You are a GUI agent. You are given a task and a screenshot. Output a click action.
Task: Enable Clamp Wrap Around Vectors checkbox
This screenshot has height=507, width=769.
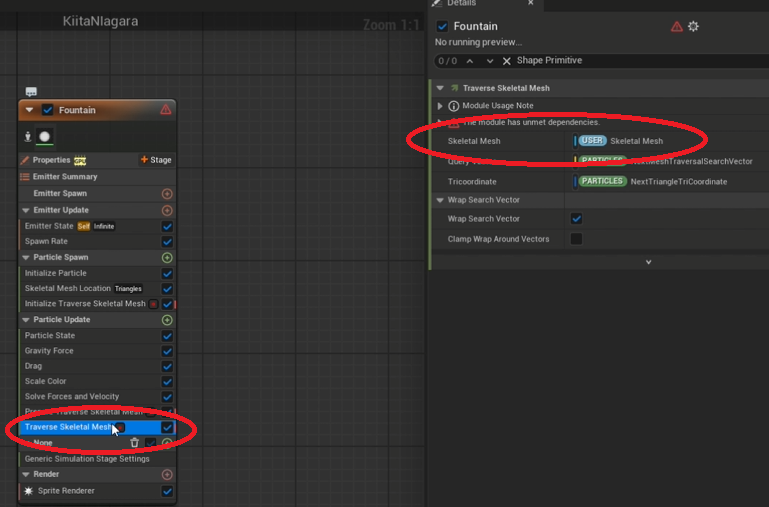576,239
